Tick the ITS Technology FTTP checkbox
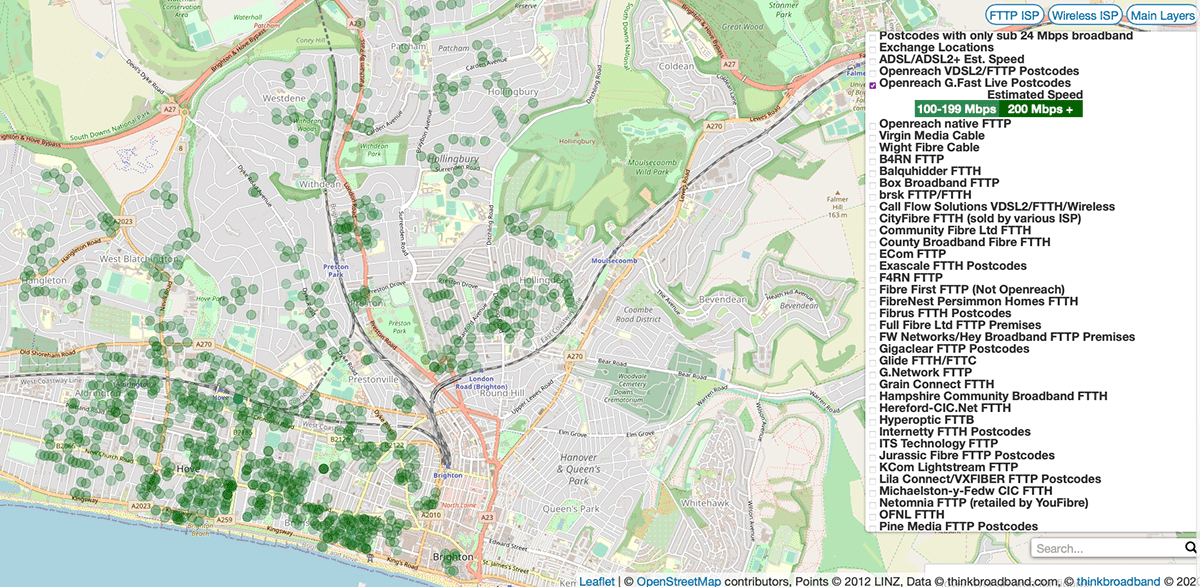 tap(873, 445)
